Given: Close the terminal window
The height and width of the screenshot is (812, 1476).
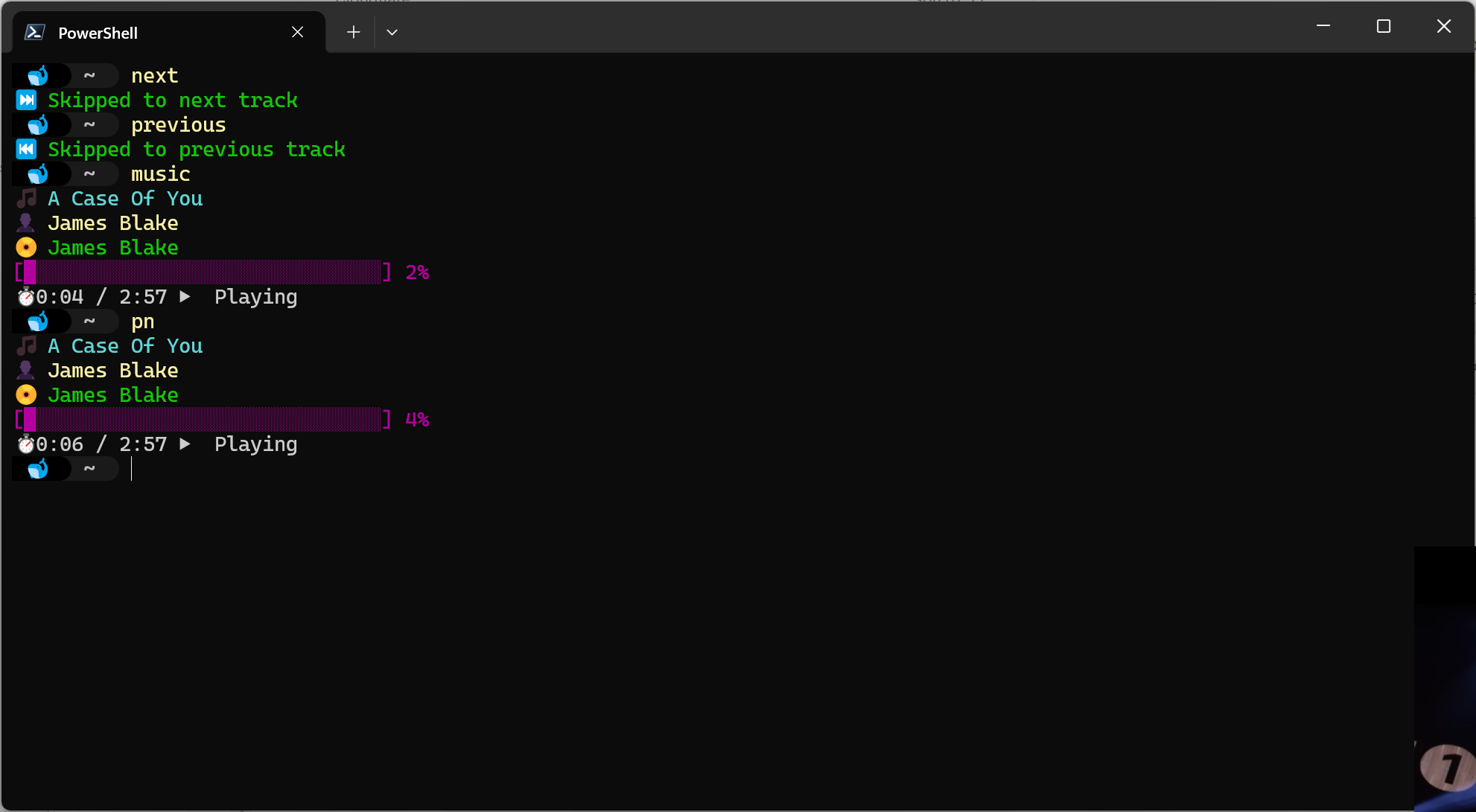Looking at the screenshot, I should [1443, 26].
